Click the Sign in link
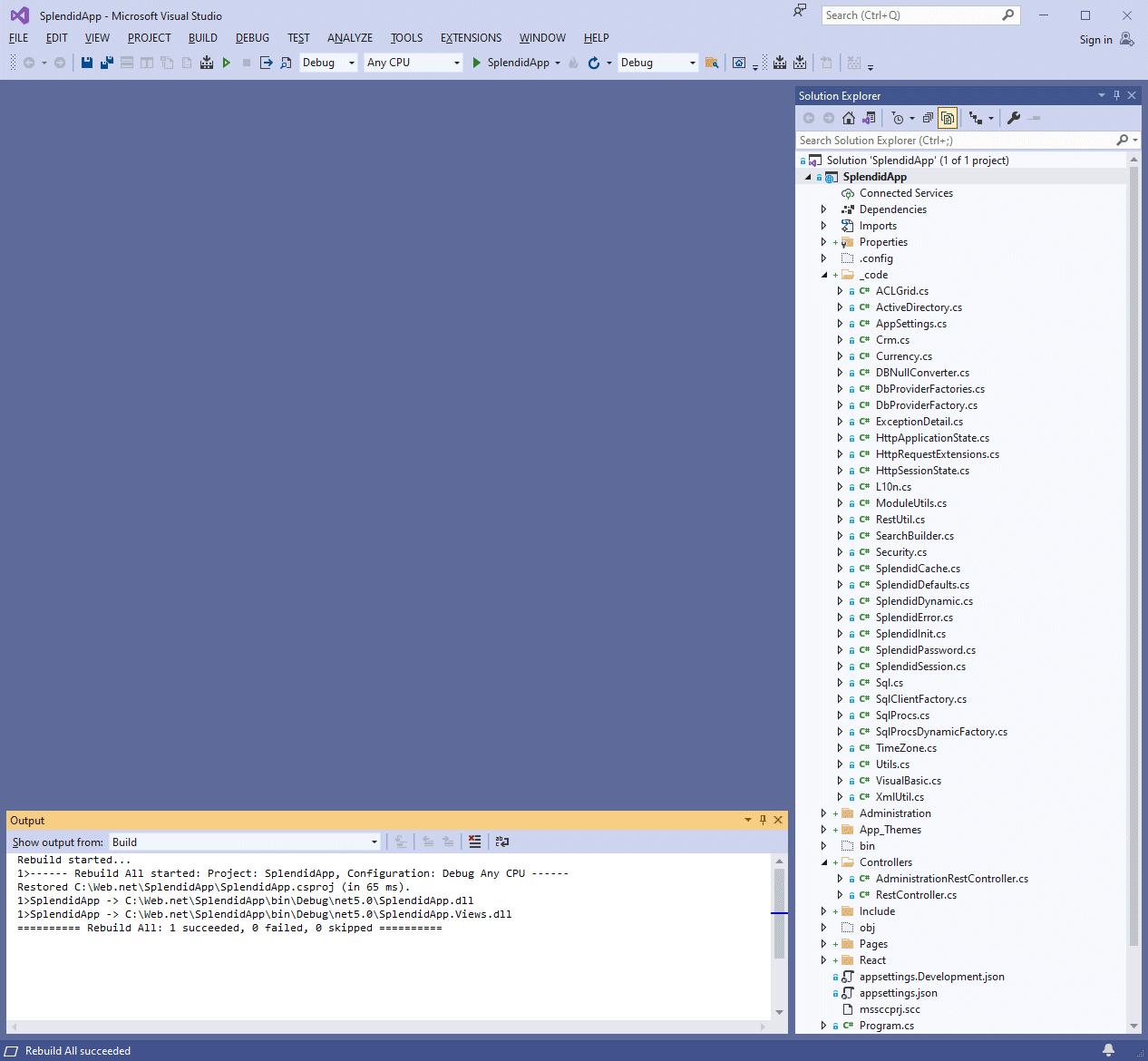The width and height of the screenshot is (1148, 1061). click(x=1095, y=40)
